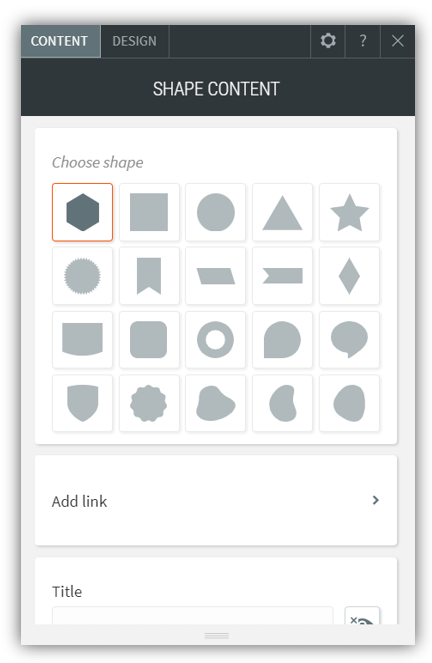Choose the square shape

[149, 212]
